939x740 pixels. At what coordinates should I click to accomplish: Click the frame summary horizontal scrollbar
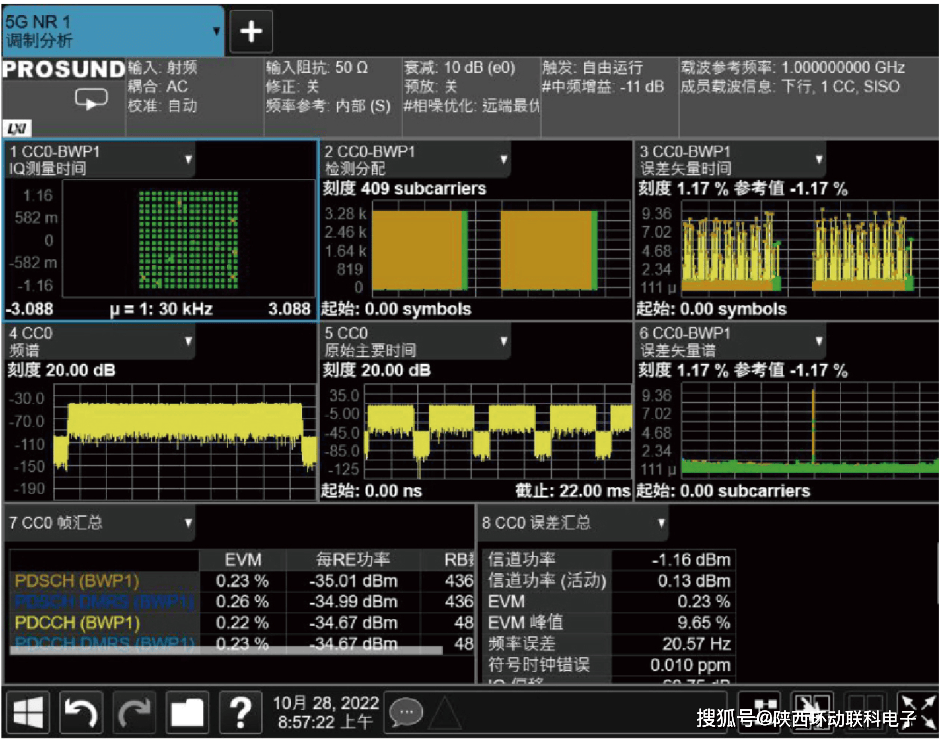coord(226,650)
